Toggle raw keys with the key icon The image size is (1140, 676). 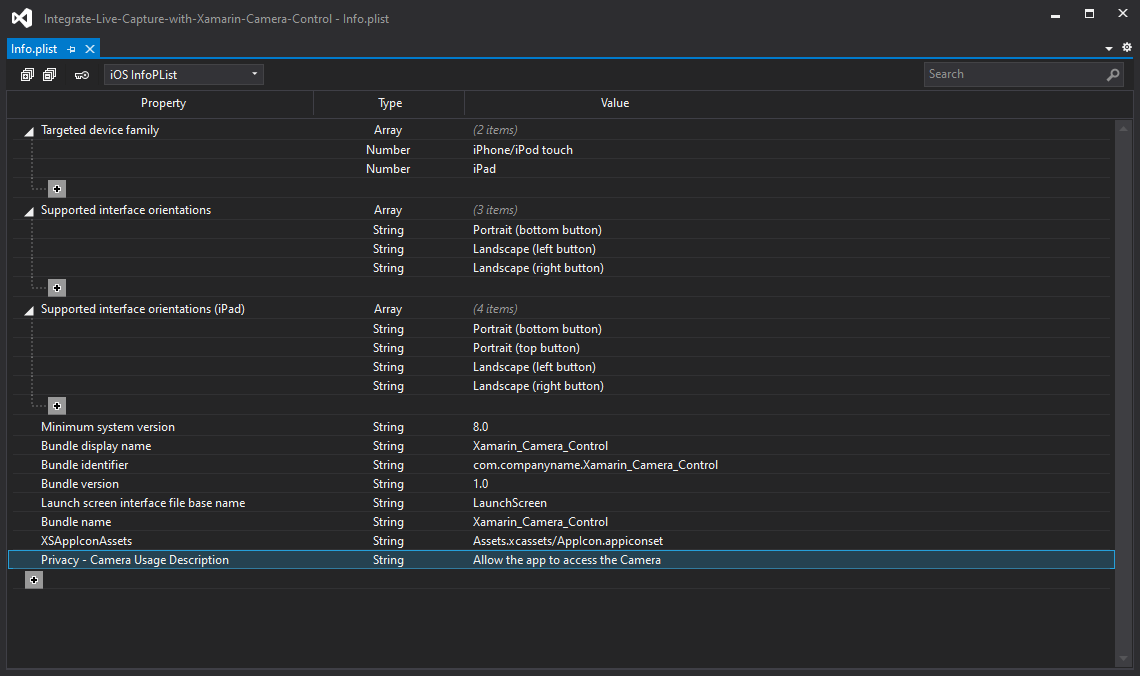point(82,75)
